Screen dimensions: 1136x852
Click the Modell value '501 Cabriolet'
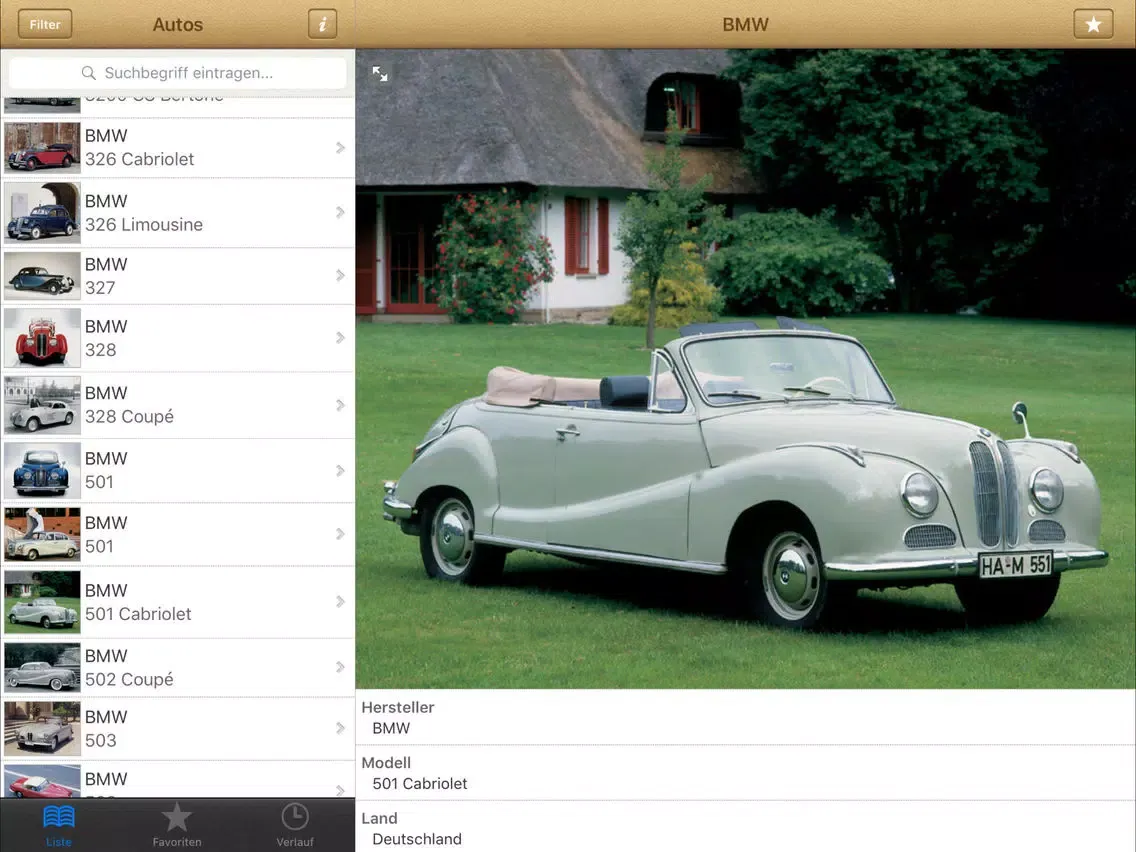(x=419, y=784)
